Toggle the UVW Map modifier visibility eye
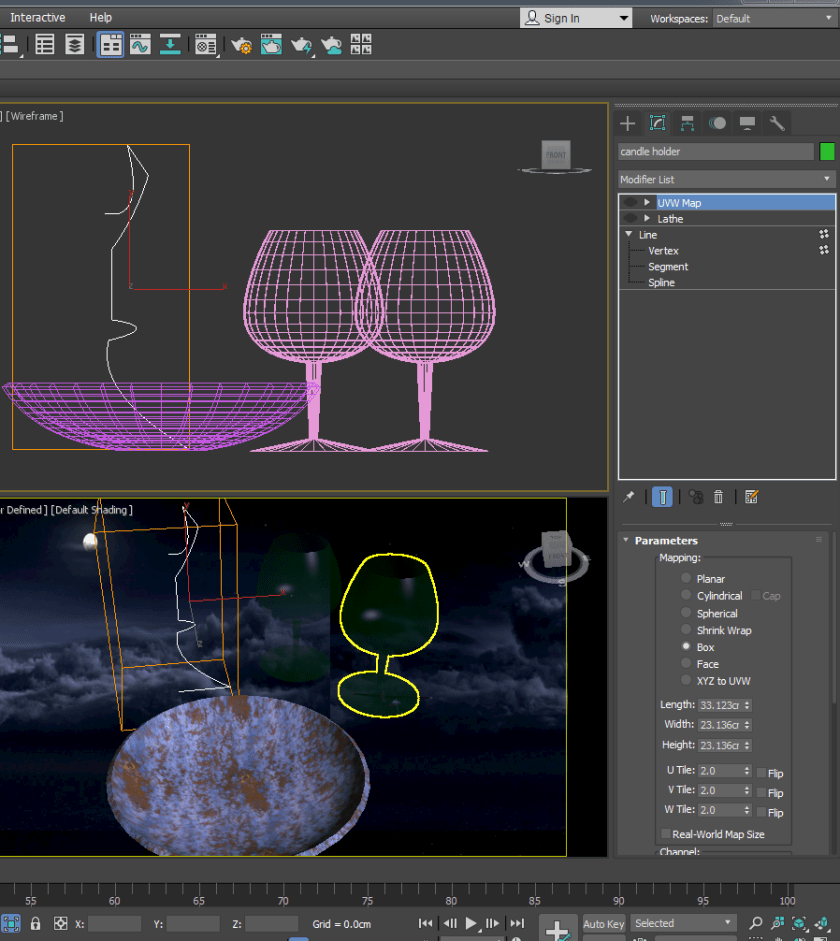The width and height of the screenshot is (840, 941). click(x=629, y=203)
